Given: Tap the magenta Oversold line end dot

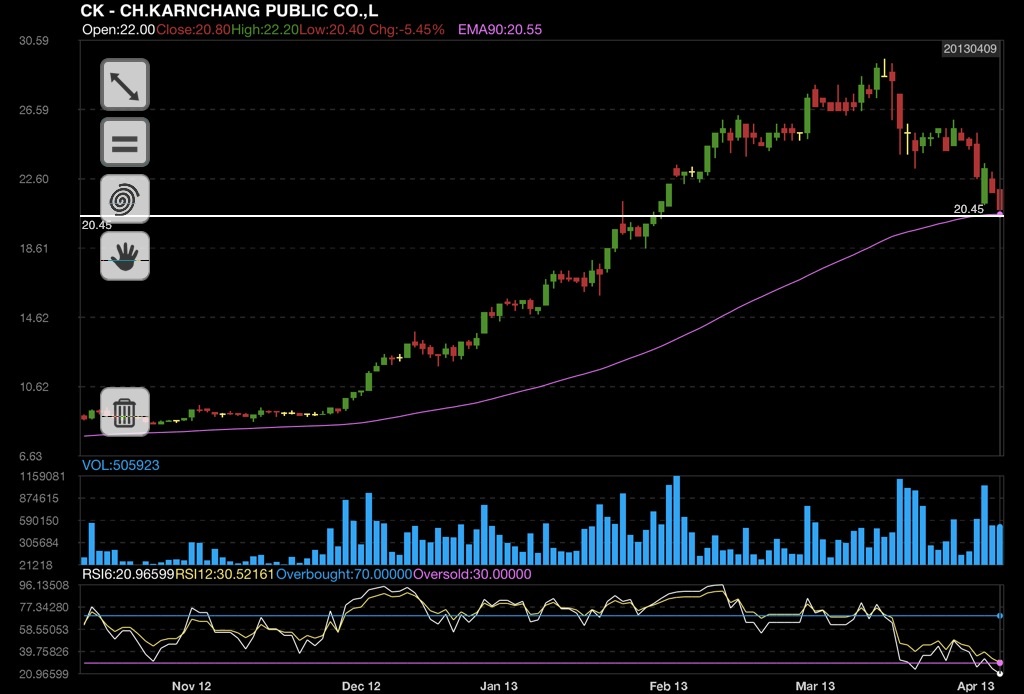Looking at the screenshot, I should [x=1000, y=663].
